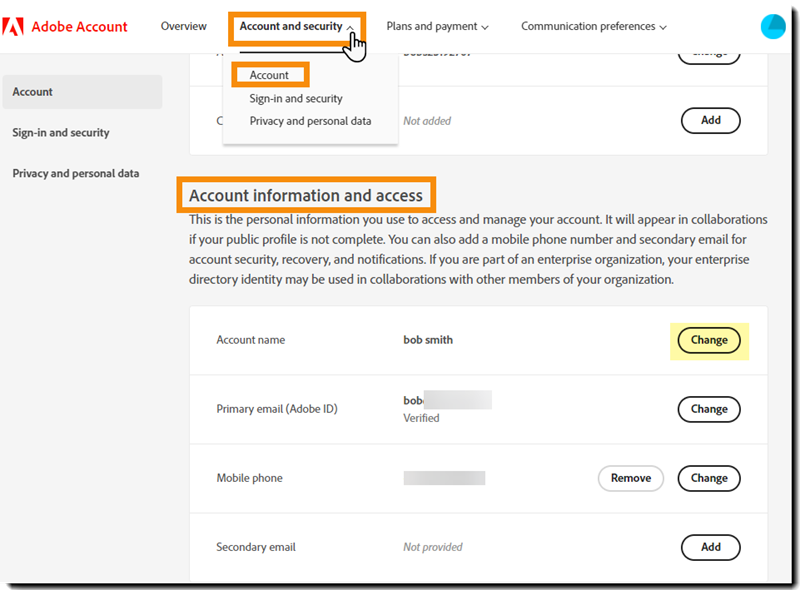Image resolution: width=800 pixels, height=590 pixels.
Task: Click Change next to Account name
Action: [709, 340]
